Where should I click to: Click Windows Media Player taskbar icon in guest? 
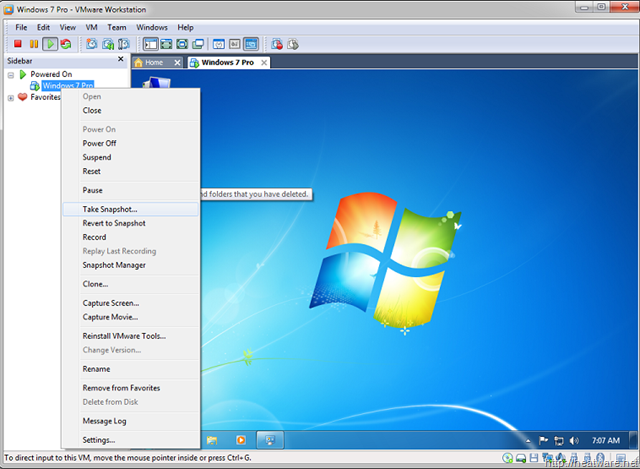point(240,439)
